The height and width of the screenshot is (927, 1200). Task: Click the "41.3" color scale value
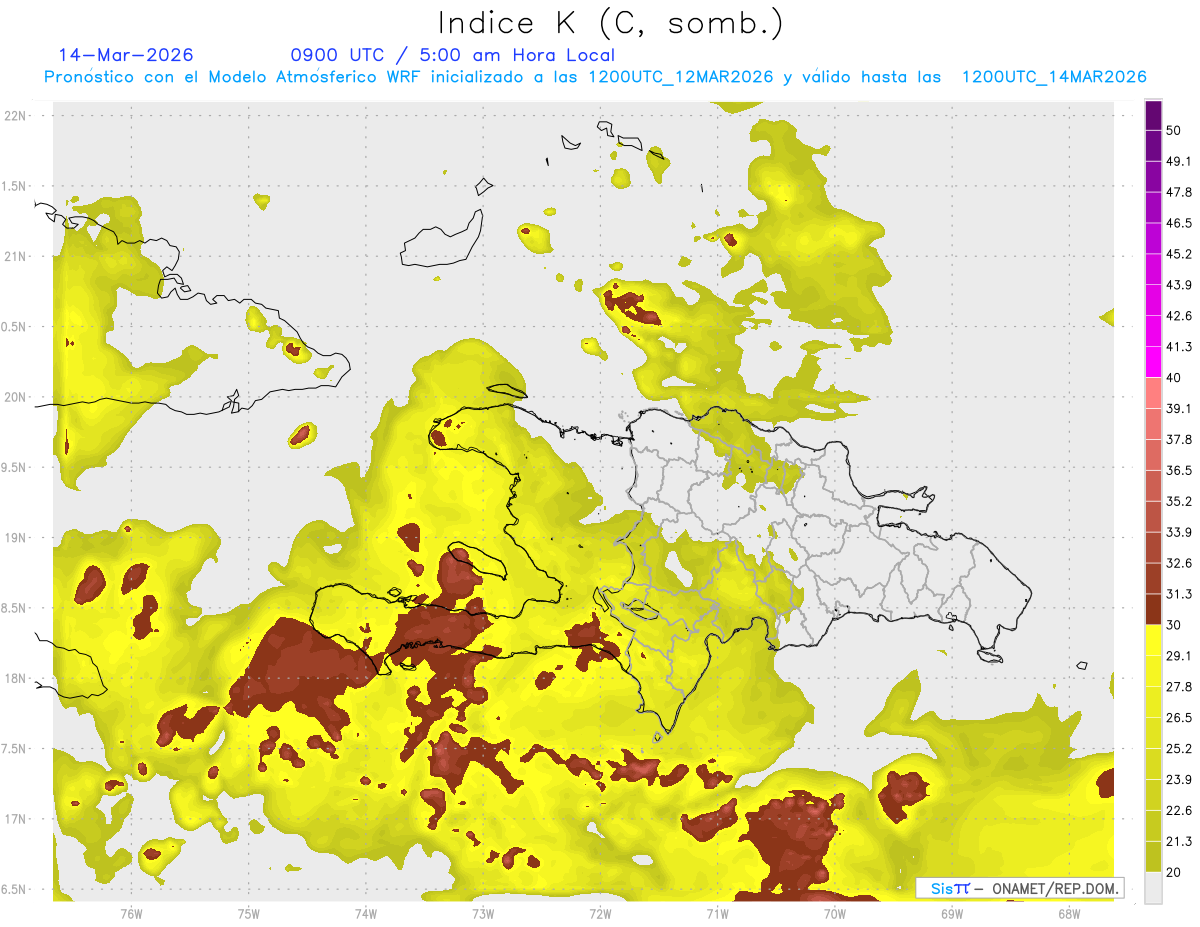pyautogui.click(x=1179, y=347)
